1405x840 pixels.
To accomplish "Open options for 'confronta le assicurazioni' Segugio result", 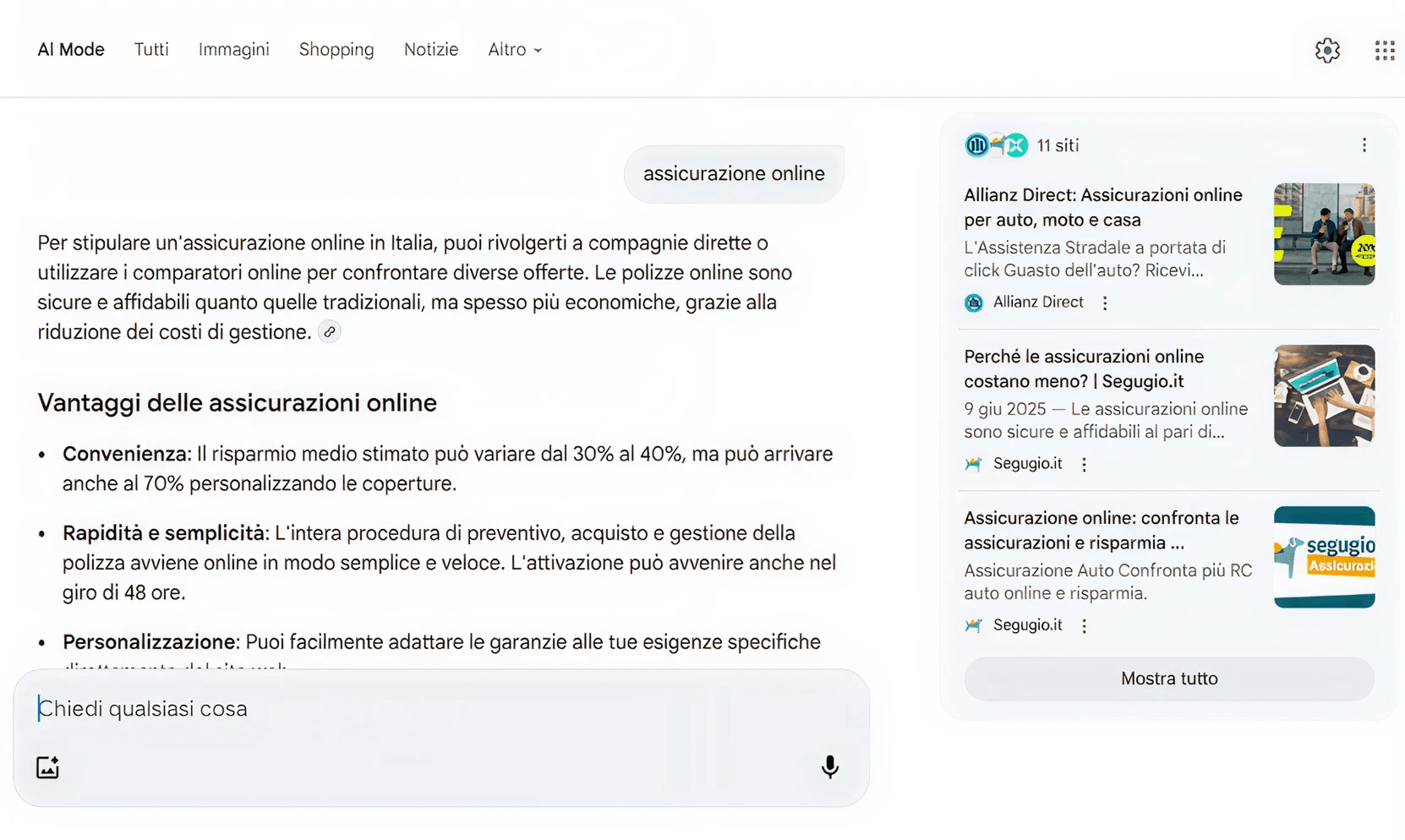I will 1084,625.
